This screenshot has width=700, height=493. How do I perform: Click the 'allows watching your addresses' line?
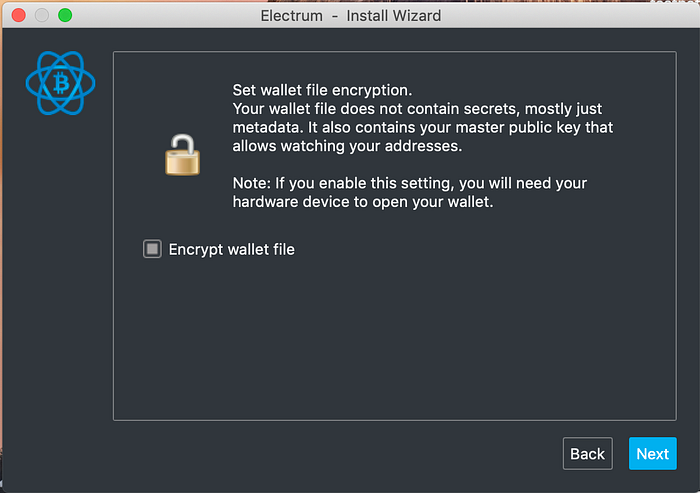(347, 146)
